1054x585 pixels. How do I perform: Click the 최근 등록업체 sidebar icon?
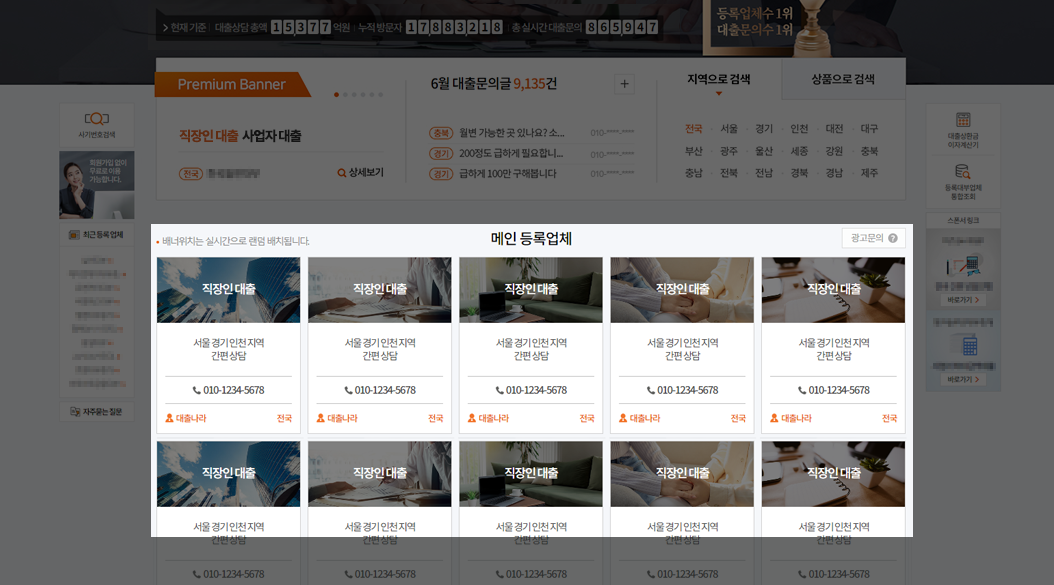[x=74, y=235]
